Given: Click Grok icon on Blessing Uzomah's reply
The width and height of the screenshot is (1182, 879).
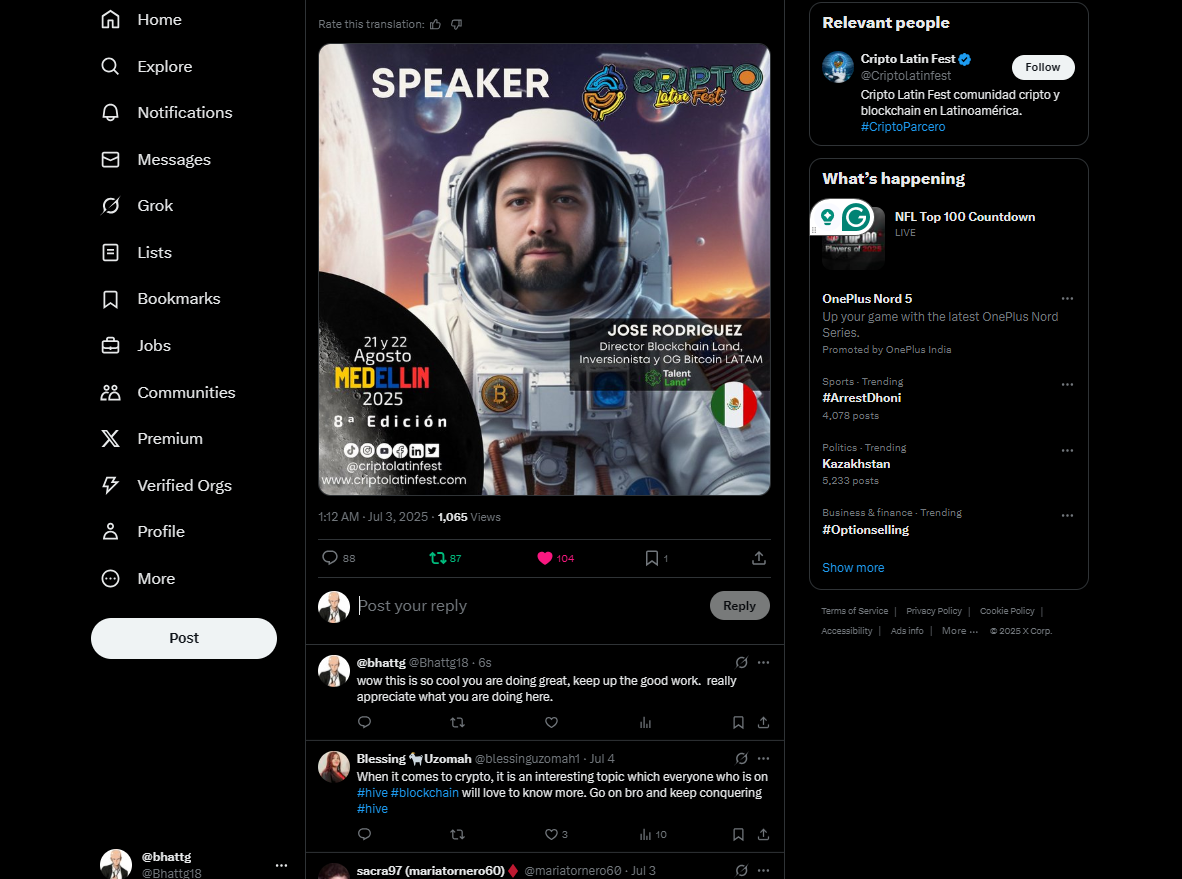Looking at the screenshot, I should (x=742, y=758).
